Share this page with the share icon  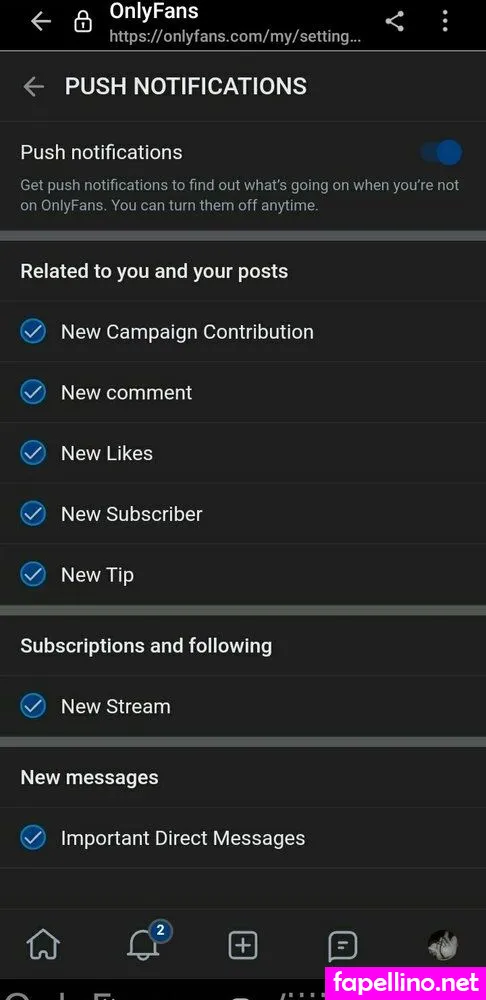tap(395, 22)
